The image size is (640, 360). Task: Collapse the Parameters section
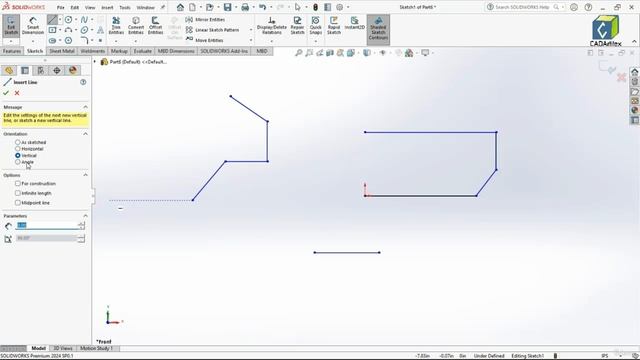(85, 216)
